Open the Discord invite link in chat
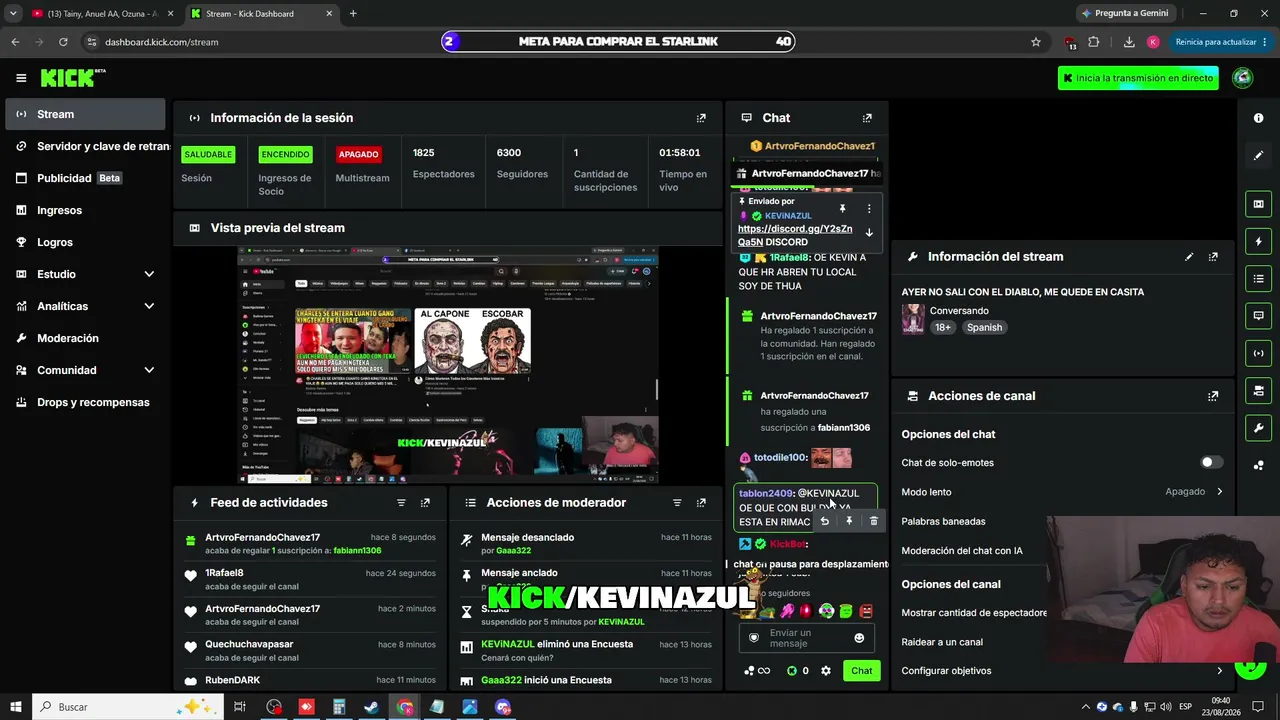The height and width of the screenshot is (720, 1280). [795, 235]
